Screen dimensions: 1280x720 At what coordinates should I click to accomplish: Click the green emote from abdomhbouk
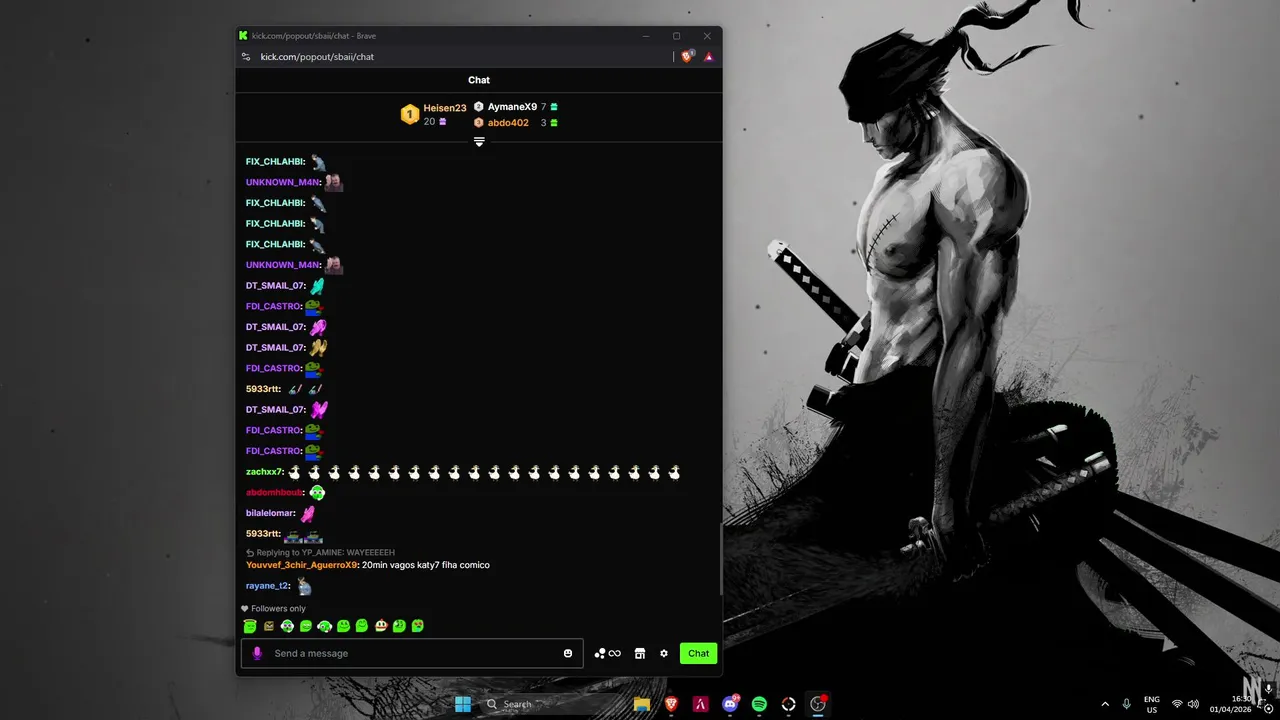[317, 493]
